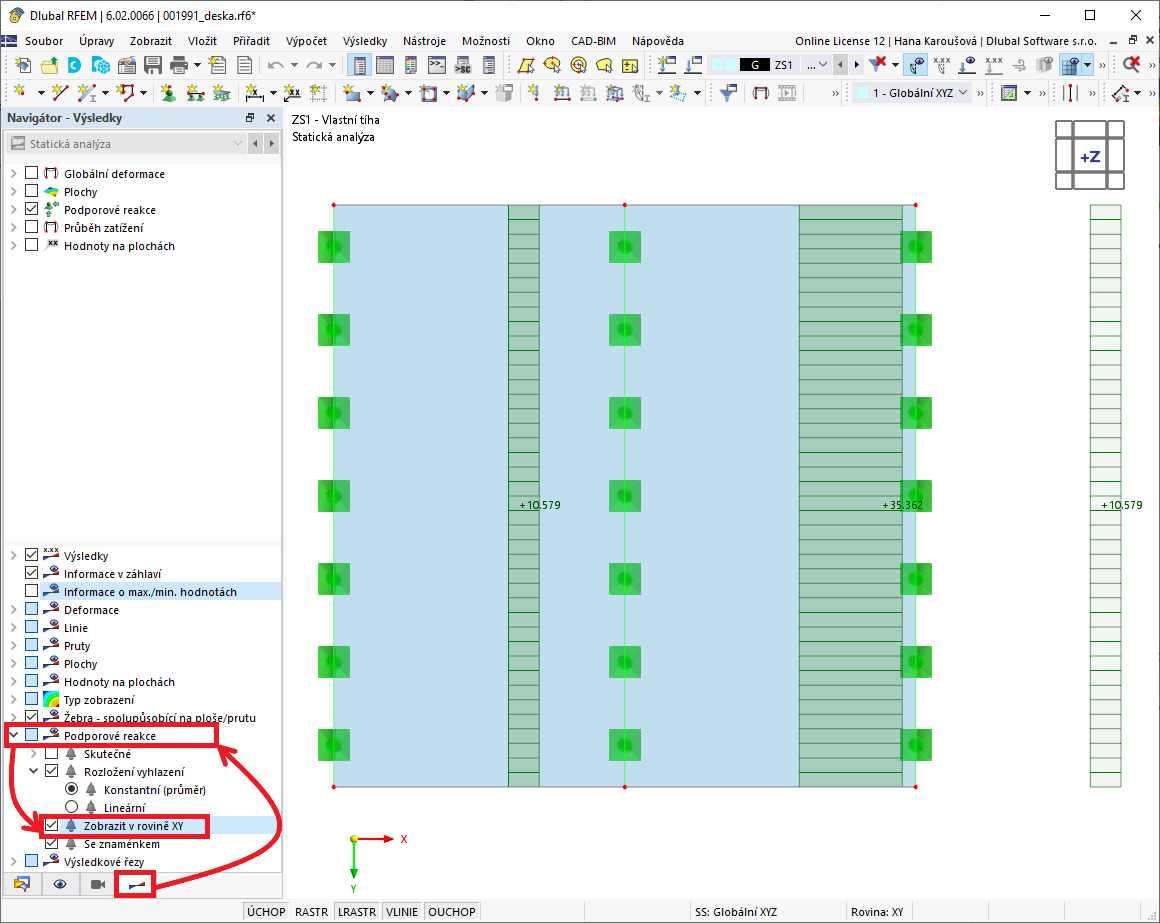Toggle ÚCHOP snap in status bar
The image size is (1160, 923).
pyautogui.click(x=266, y=912)
